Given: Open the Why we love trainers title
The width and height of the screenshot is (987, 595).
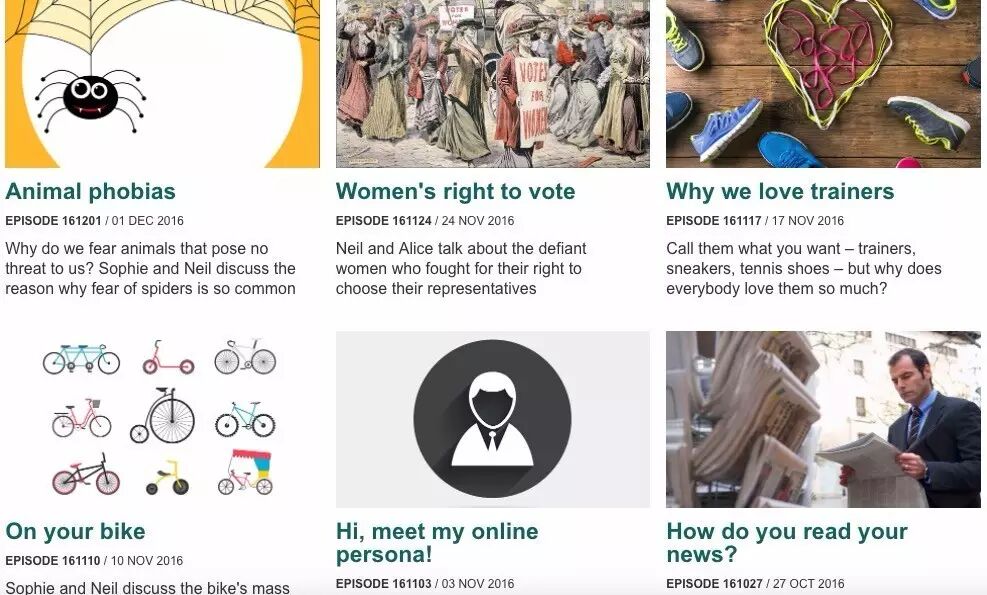Looking at the screenshot, I should click(x=780, y=191).
